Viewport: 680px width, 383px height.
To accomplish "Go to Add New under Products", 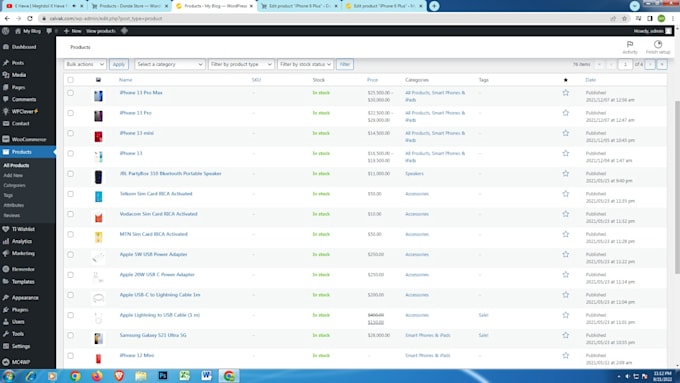I will tap(13, 175).
